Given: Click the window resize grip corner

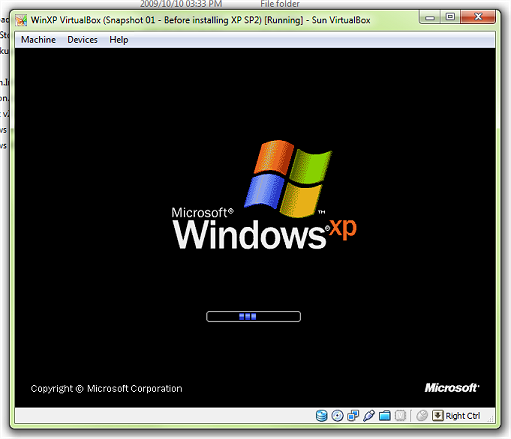Looking at the screenshot, I should coord(490,419).
